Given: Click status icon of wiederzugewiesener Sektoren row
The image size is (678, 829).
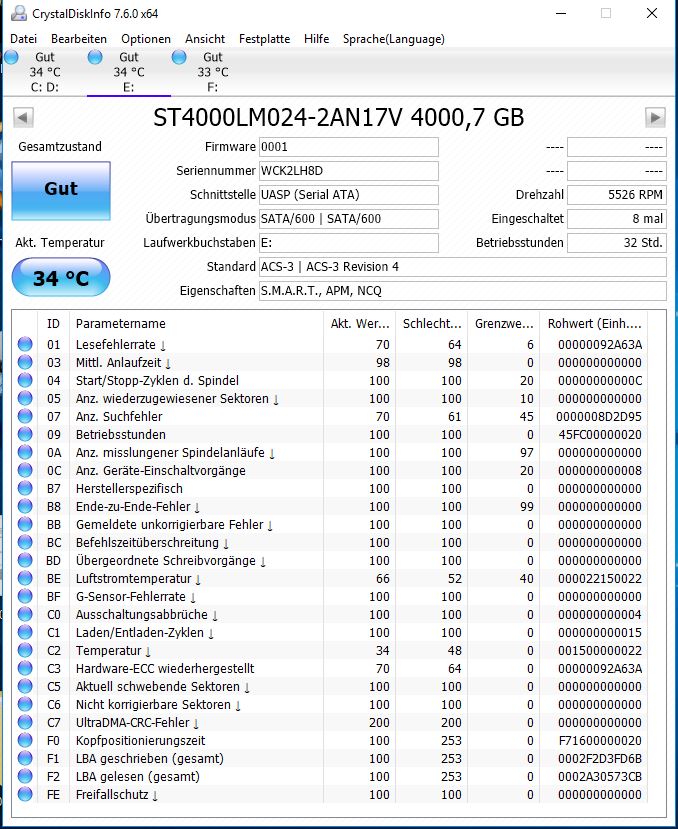Looking at the screenshot, I should click(x=25, y=398).
